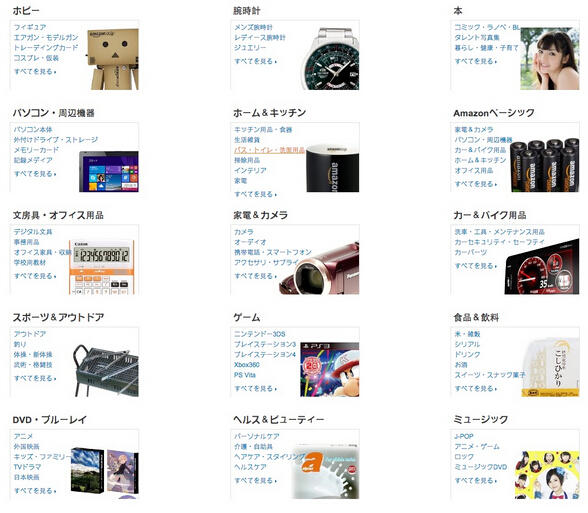Open デジタル文具 link
588x513 pixels.
click(33, 231)
